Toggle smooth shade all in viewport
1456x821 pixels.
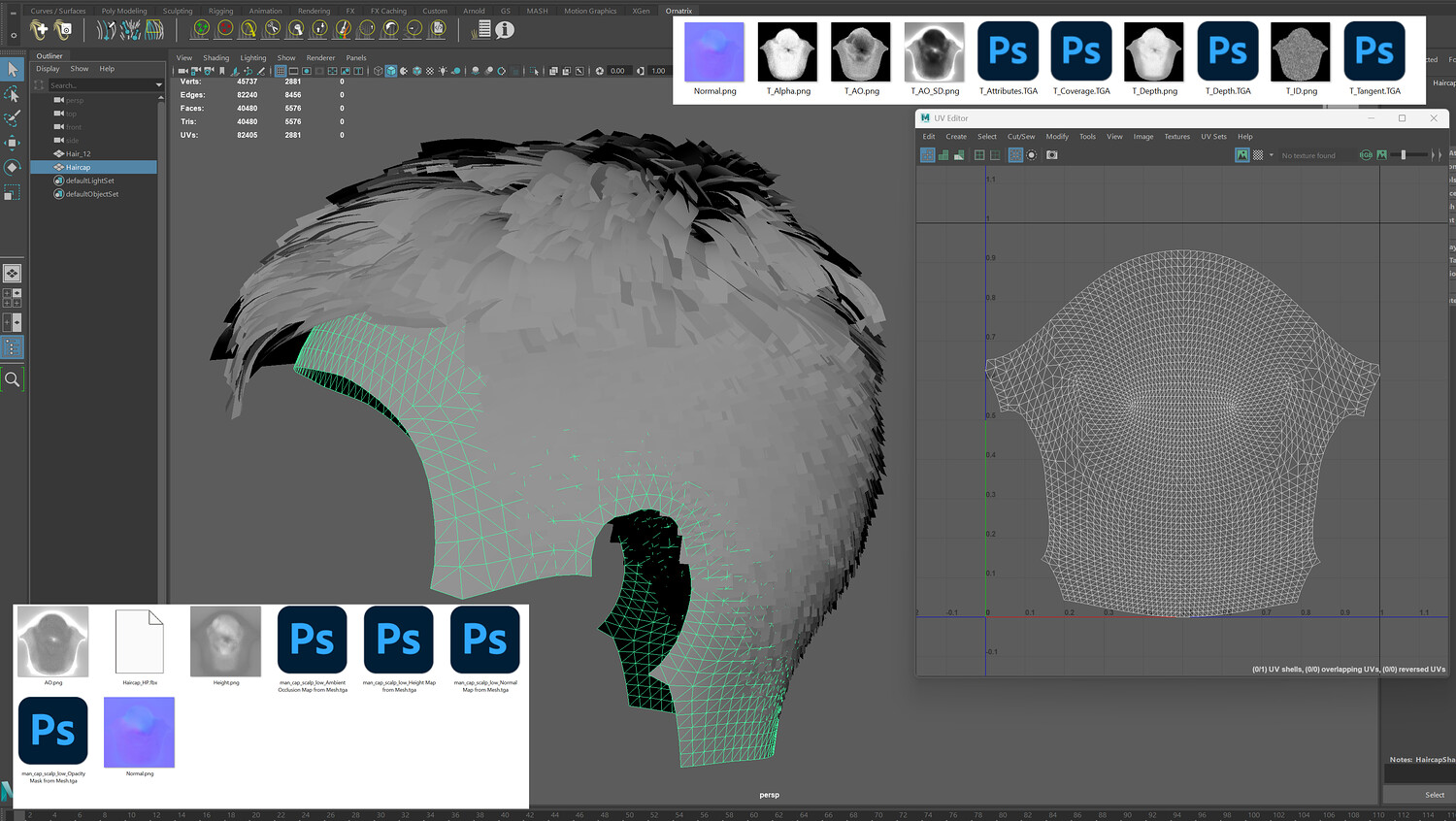tap(391, 71)
